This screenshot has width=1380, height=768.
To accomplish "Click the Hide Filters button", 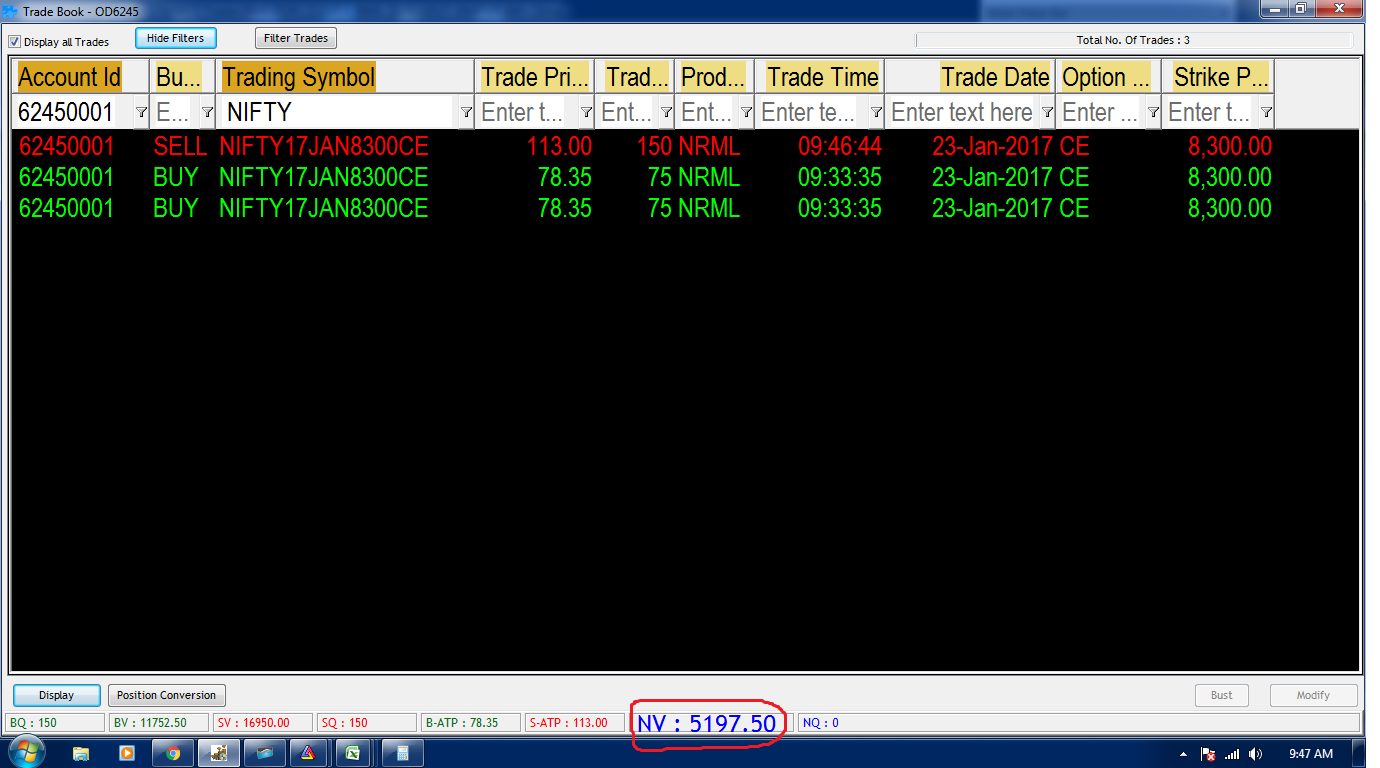I will [175, 38].
